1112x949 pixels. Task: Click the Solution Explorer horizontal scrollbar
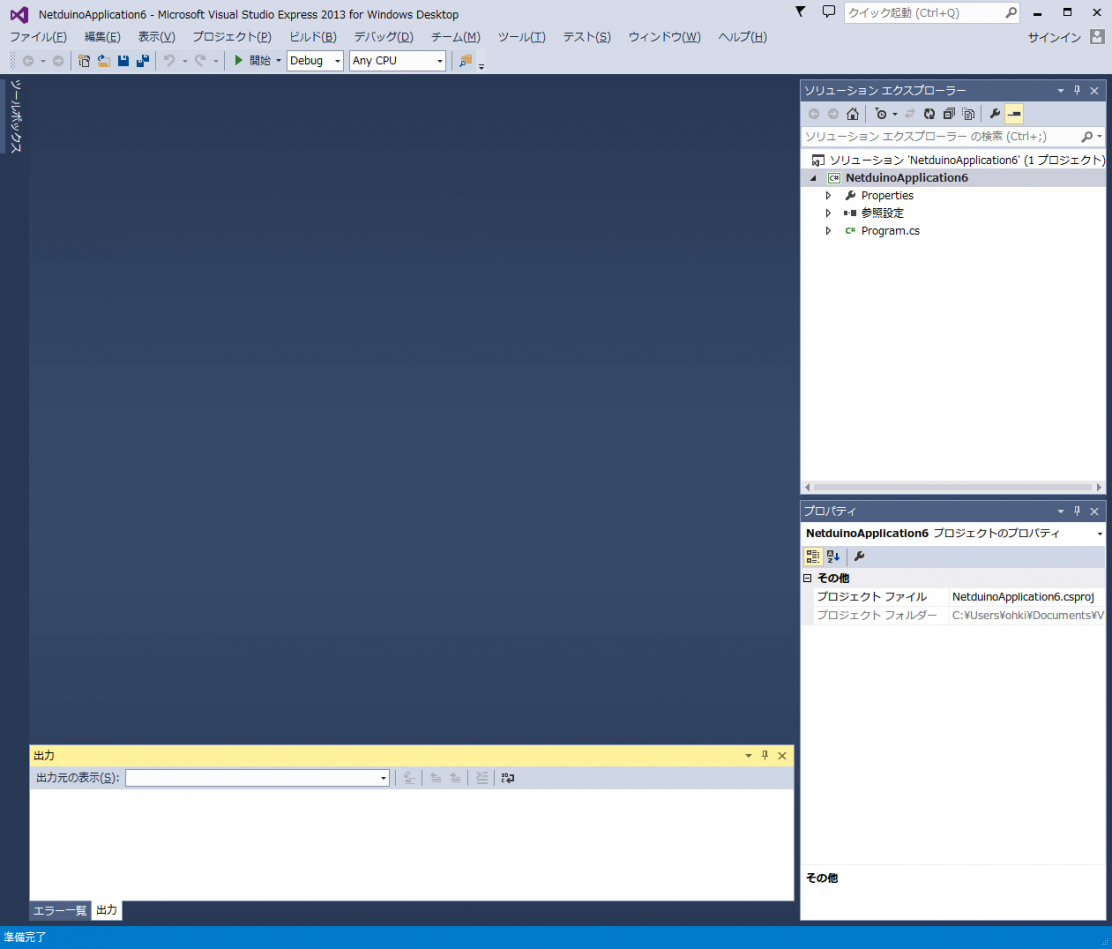(950, 487)
